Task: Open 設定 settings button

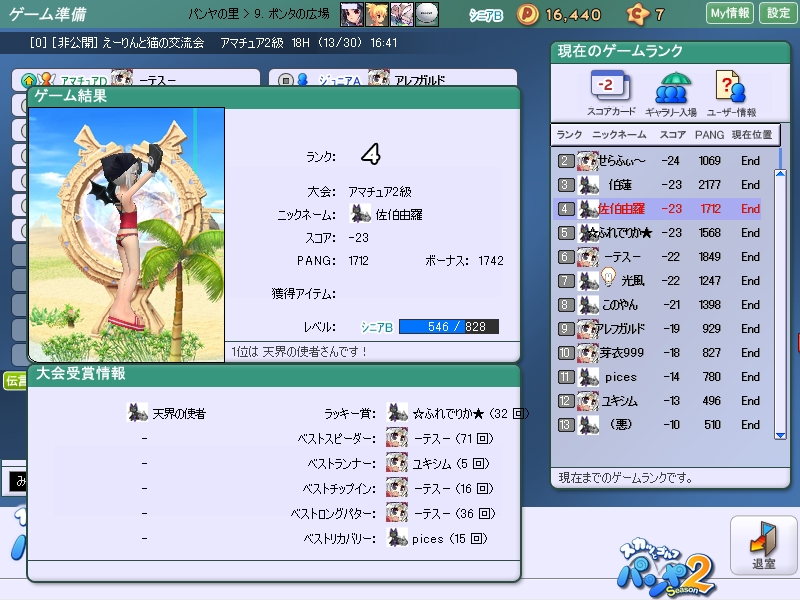Action: 778,13
